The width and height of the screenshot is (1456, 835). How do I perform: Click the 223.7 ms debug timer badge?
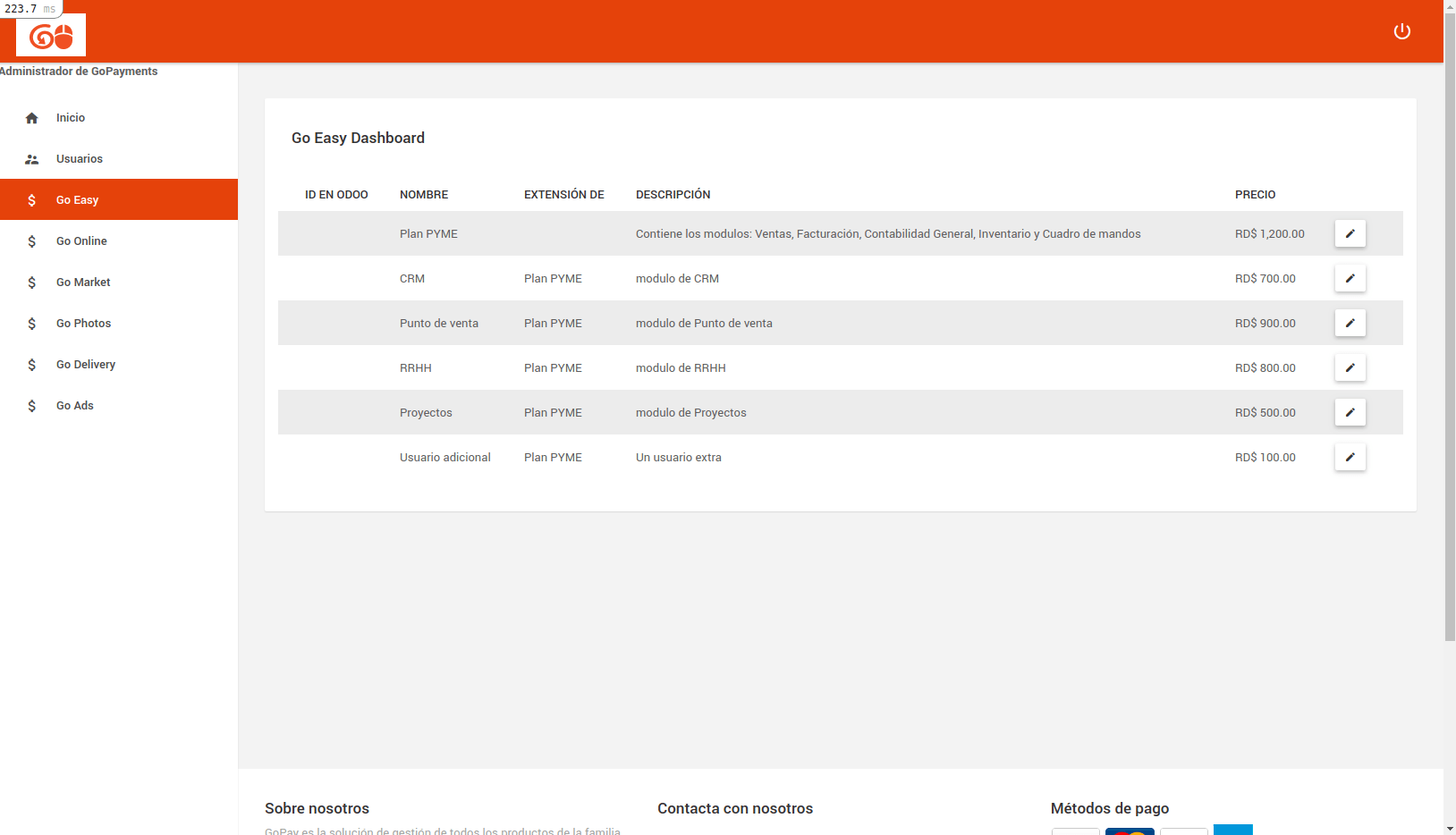click(31, 9)
